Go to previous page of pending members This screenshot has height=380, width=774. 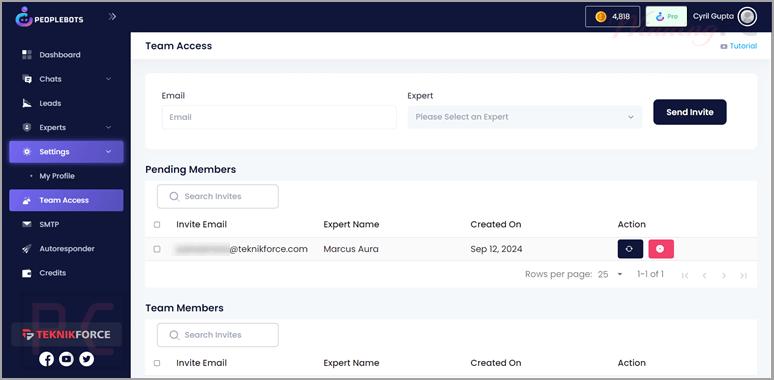(x=704, y=275)
